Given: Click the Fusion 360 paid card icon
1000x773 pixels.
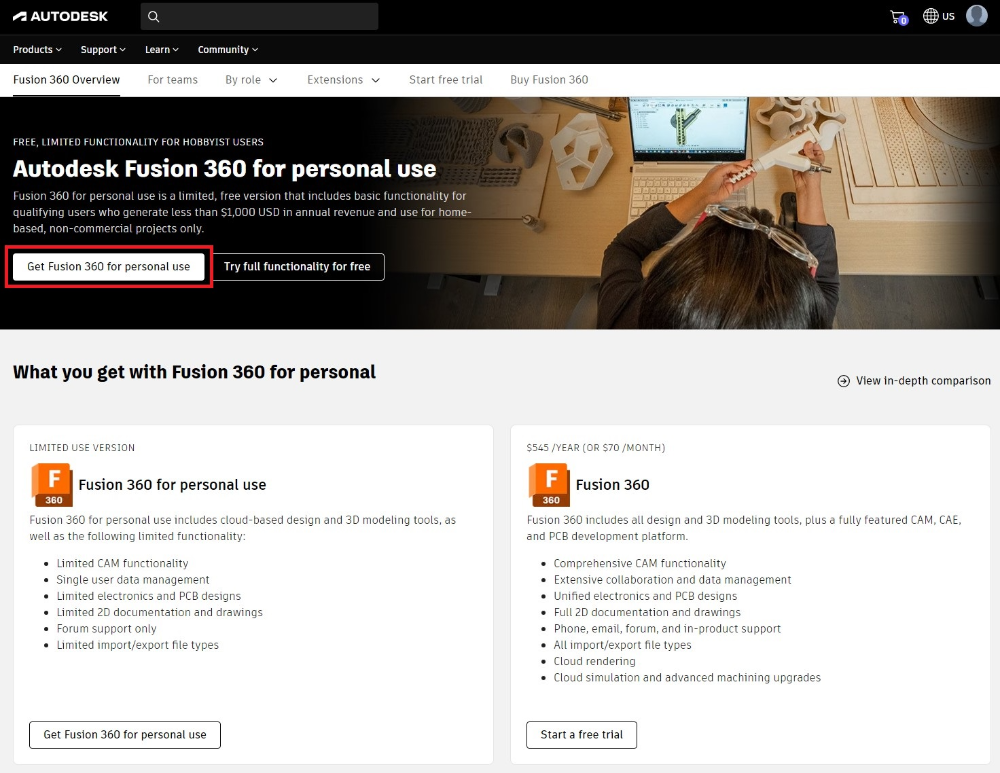Looking at the screenshot, I should 548,485.
